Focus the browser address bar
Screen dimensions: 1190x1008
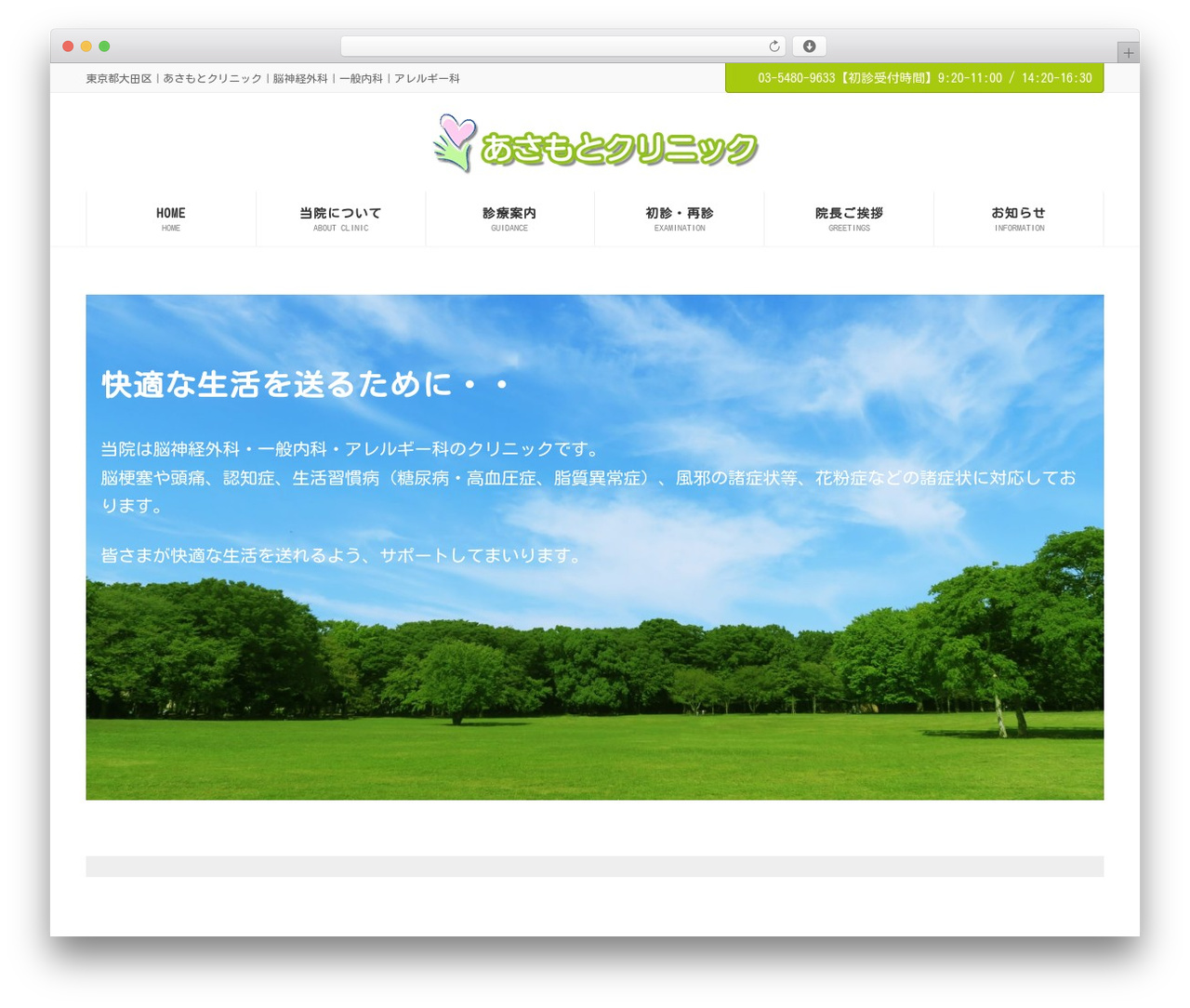(x=562, y=46)
